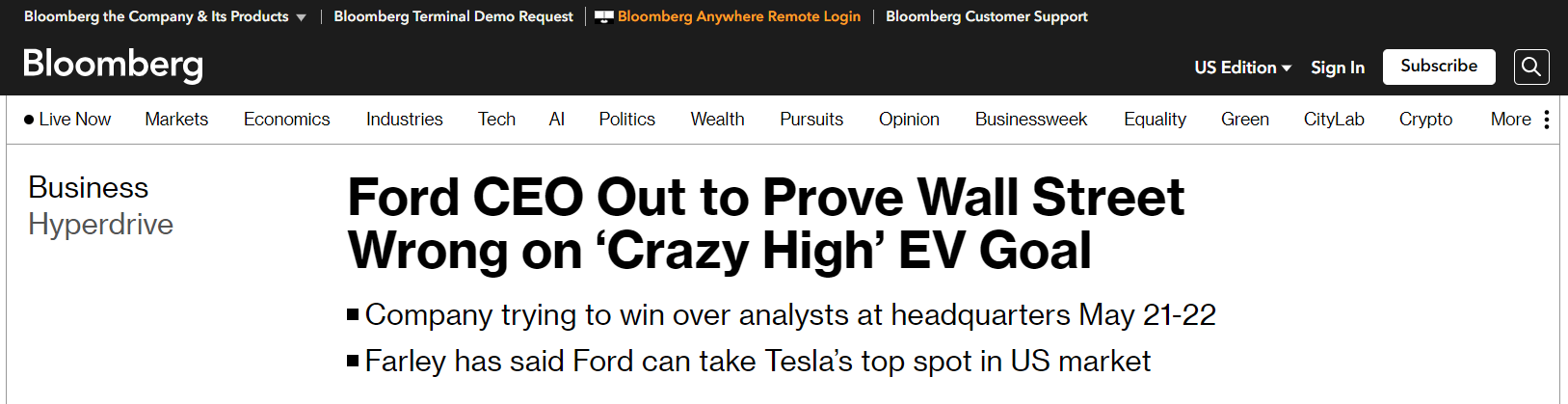Image resolution: width=1568 pixels, height=404 pixels.
Task: Click the Bloomberg Anywhere monitor icon
Action: [x=604, y=16]
